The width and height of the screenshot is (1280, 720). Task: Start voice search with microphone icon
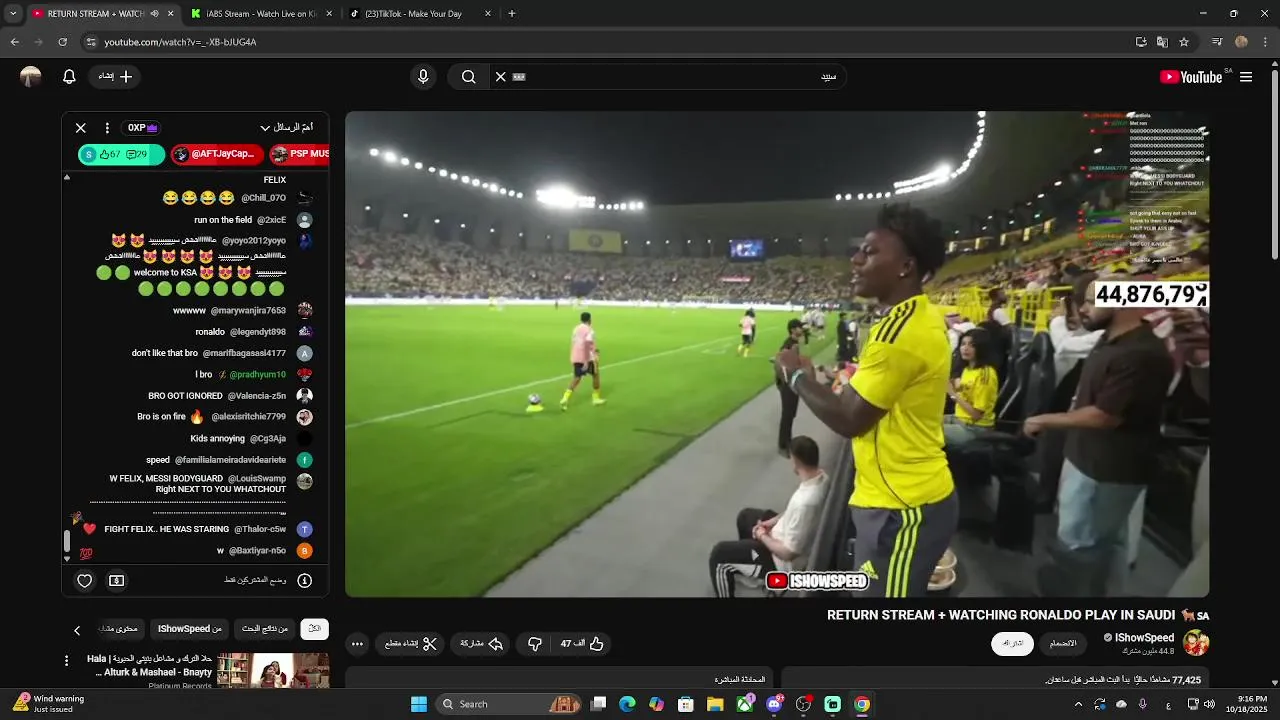click(x=423, y=77)
